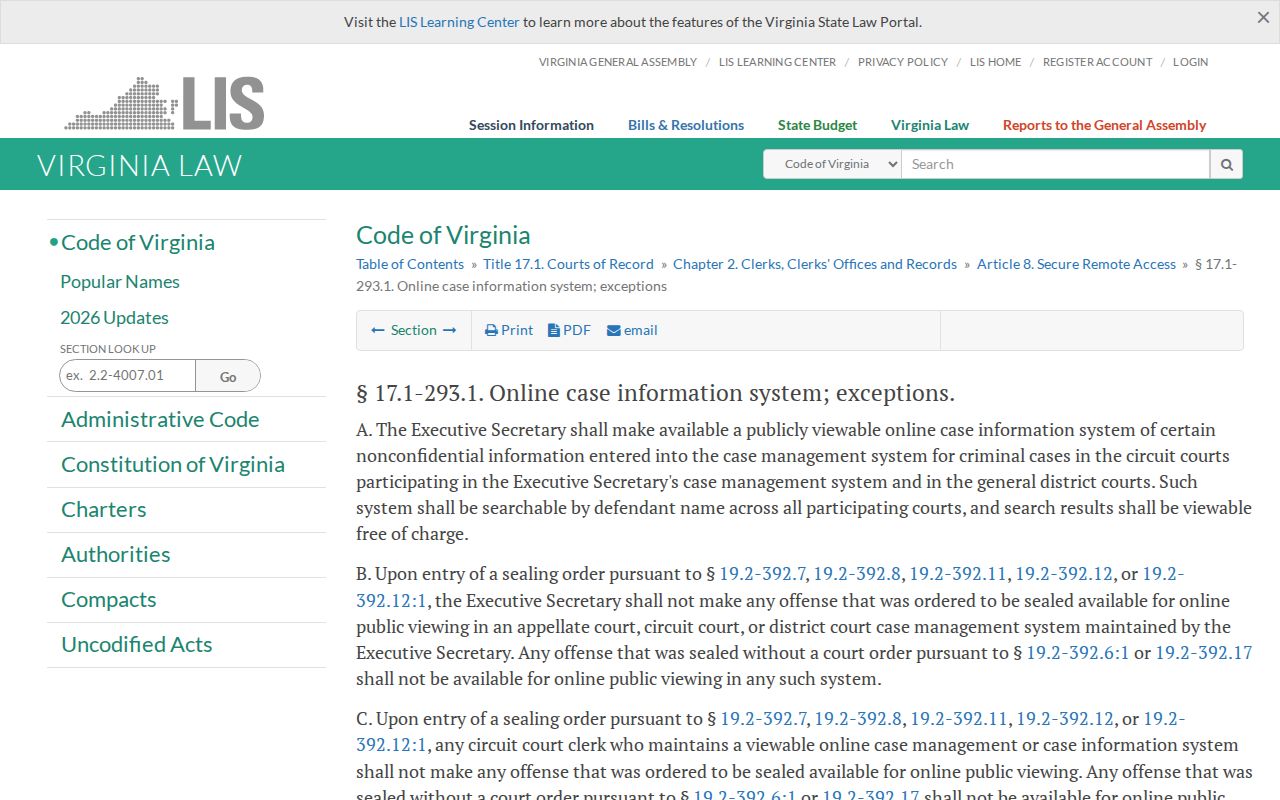Open Reports to the General Assembly

click(x=1104, y=125)
